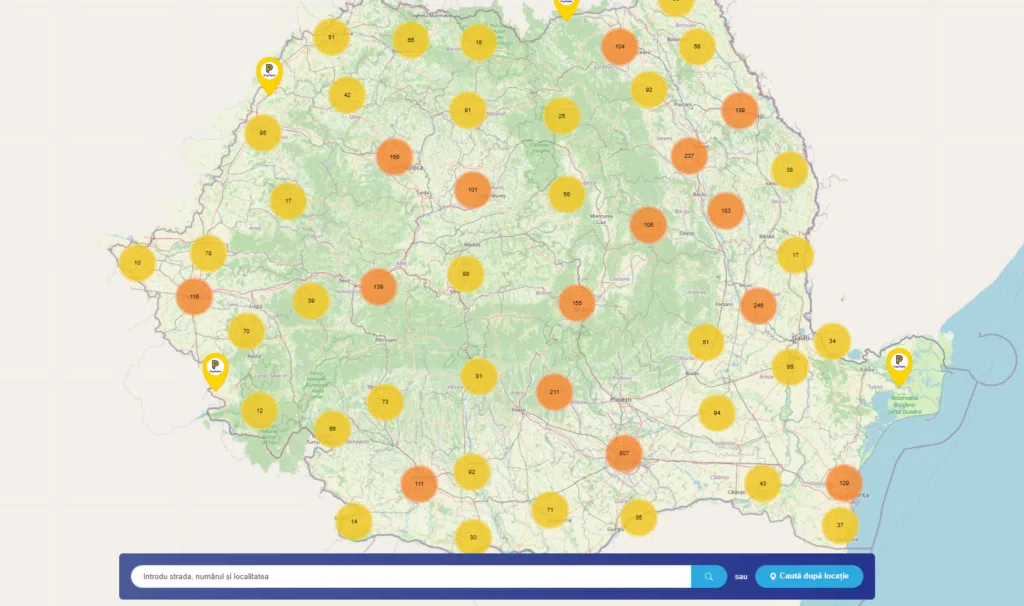Expand the orange 237 cluster
Viewport: 1024px width, 606px height.
pos(689,156)
